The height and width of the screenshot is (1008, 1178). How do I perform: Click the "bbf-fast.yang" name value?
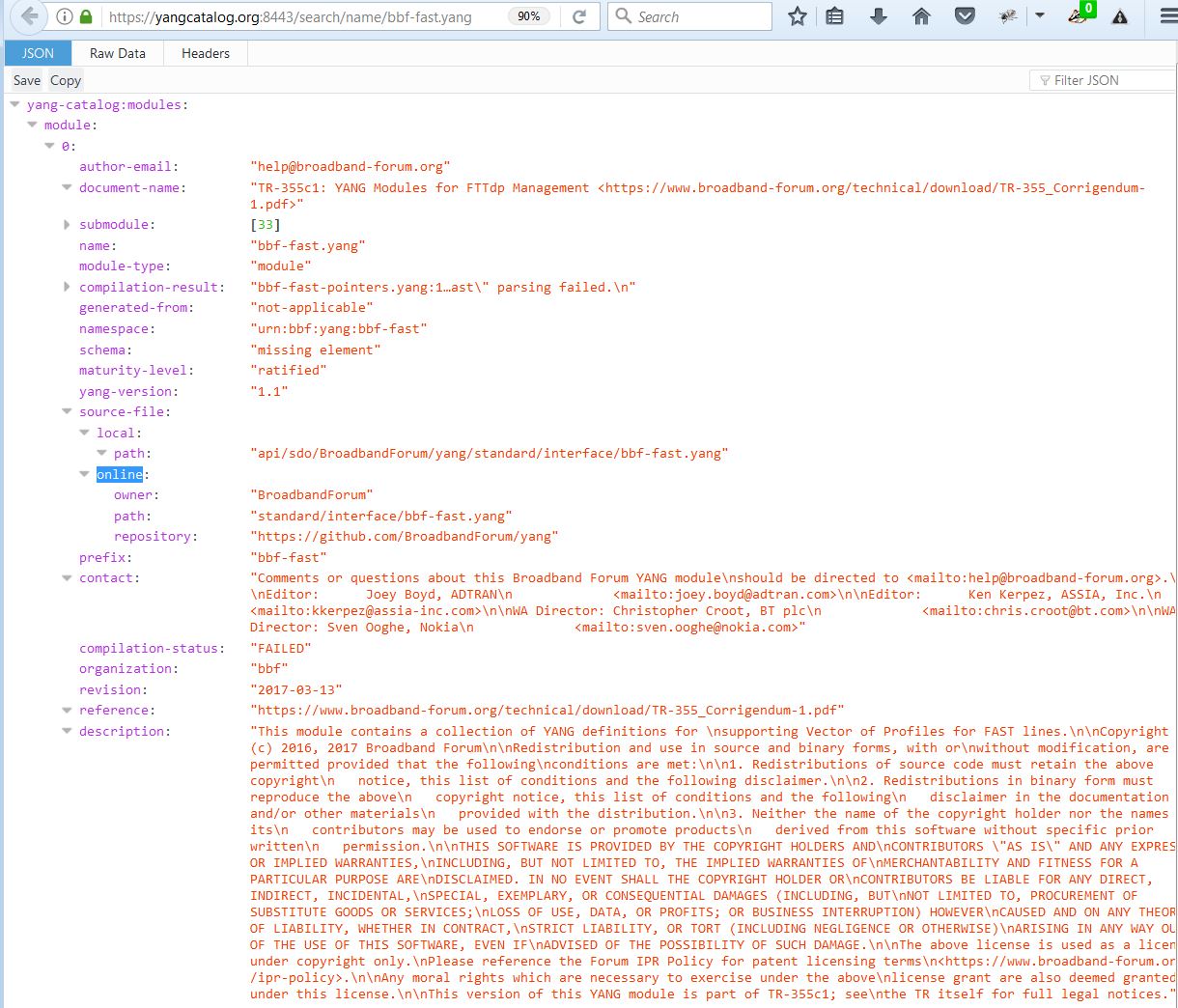(308, 246)
